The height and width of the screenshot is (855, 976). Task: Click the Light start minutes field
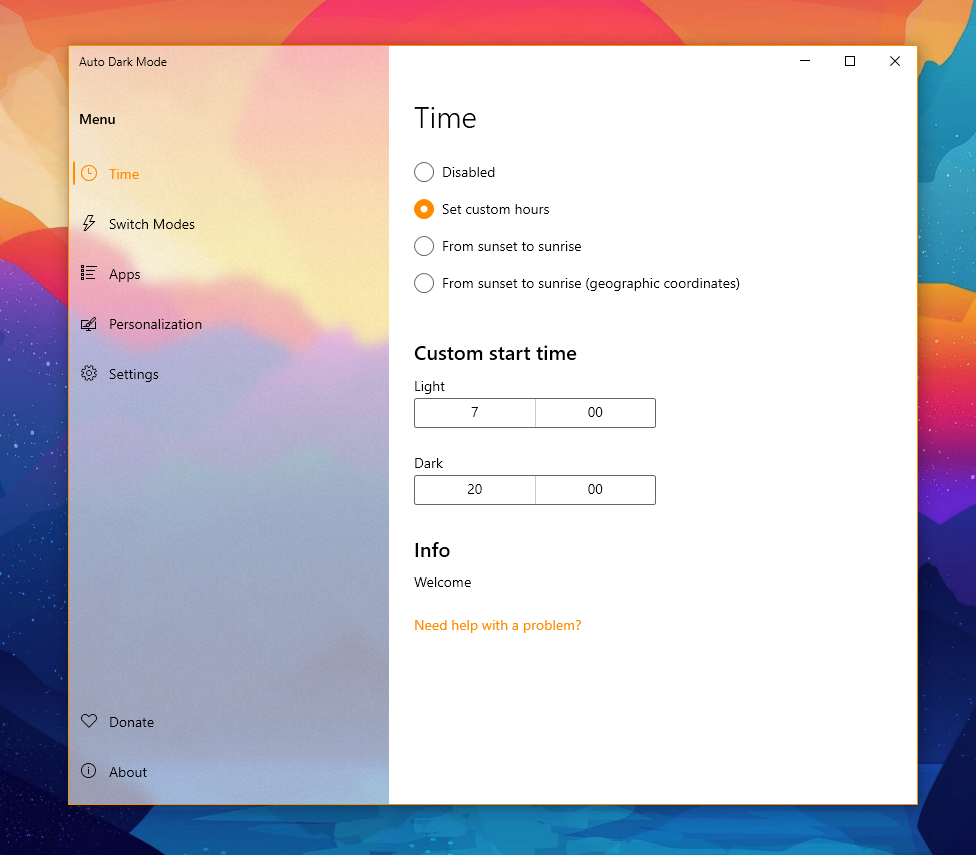point(595,413)
